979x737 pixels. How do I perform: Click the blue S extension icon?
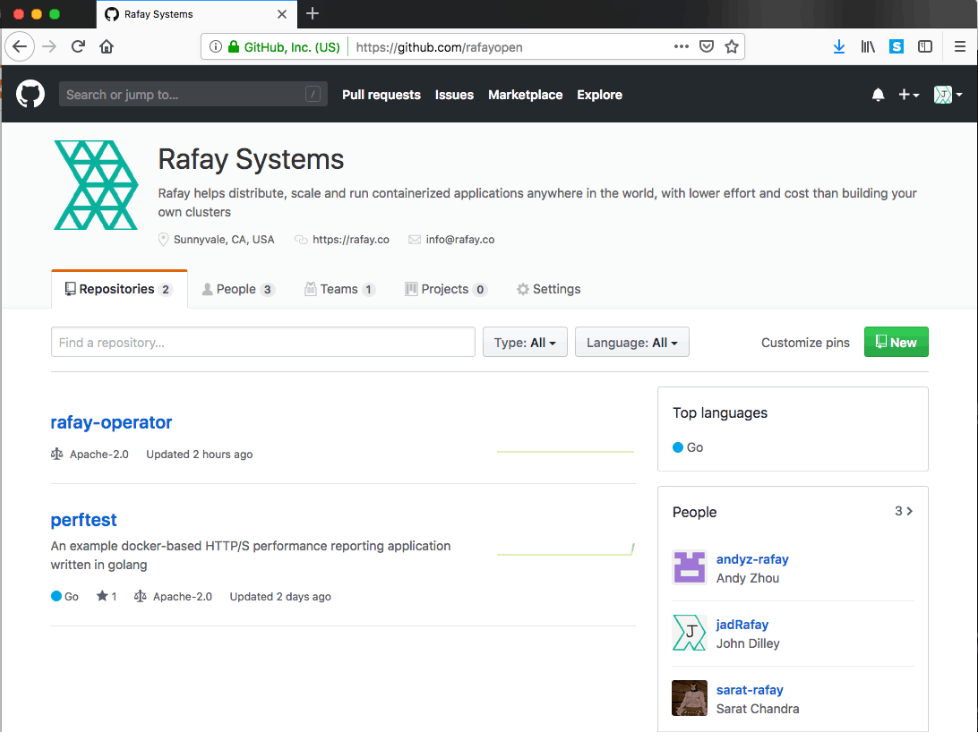click(897, 46)
